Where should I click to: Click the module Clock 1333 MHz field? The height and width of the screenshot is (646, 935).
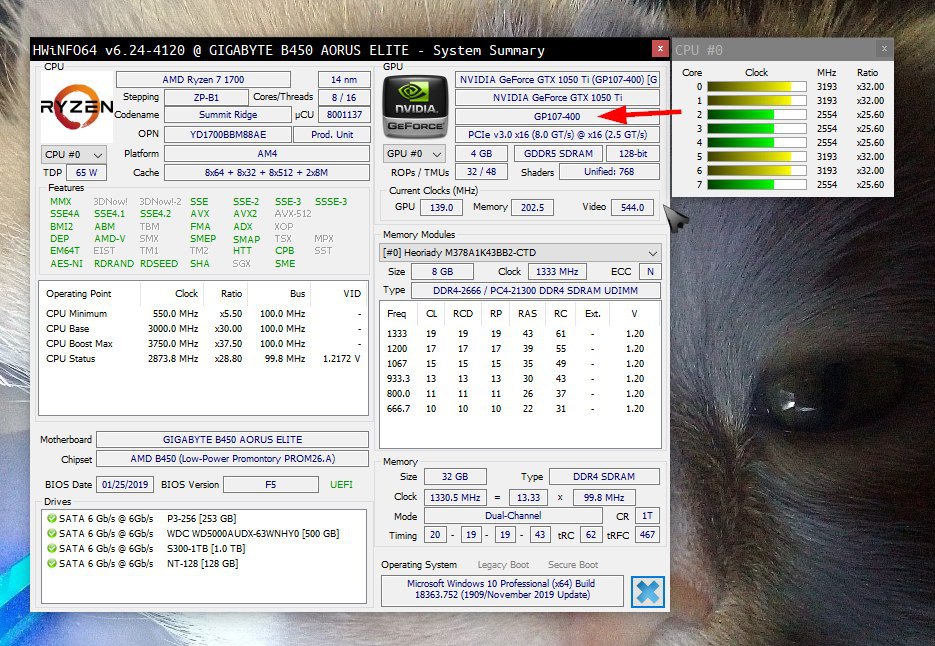click(x=557, y=271)
